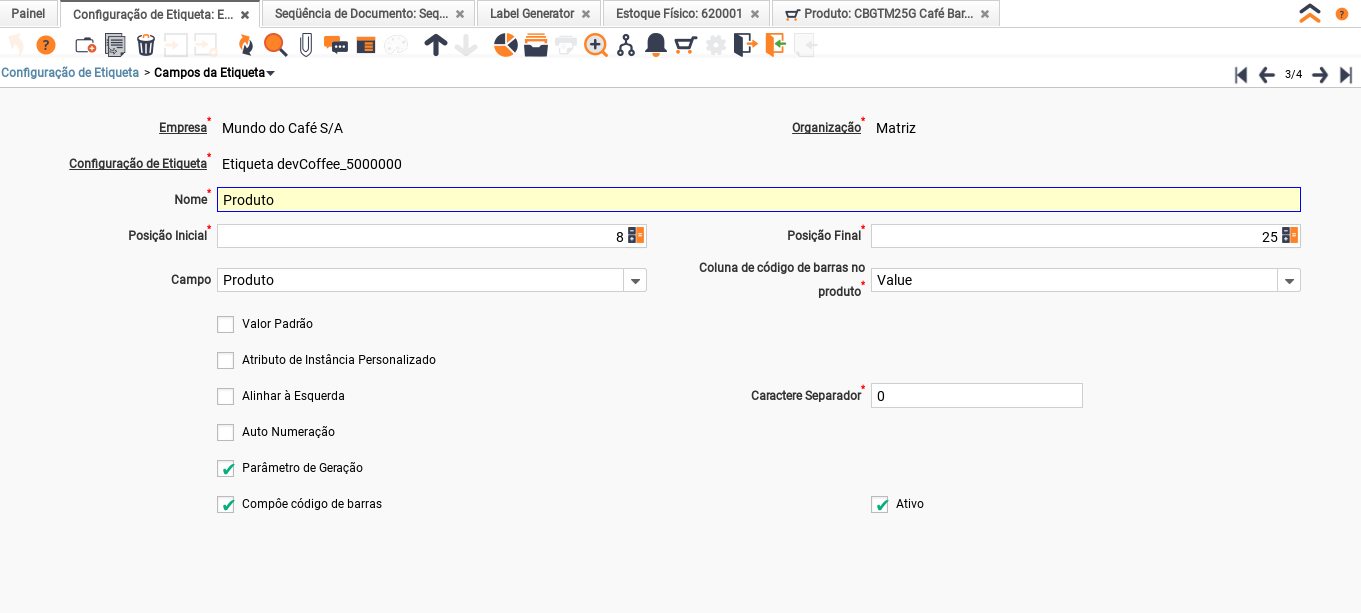This screenshot has width=1361, height=613.
Task: Open the Estoque Físico: 620001 tab
Action: pos(679,14)
